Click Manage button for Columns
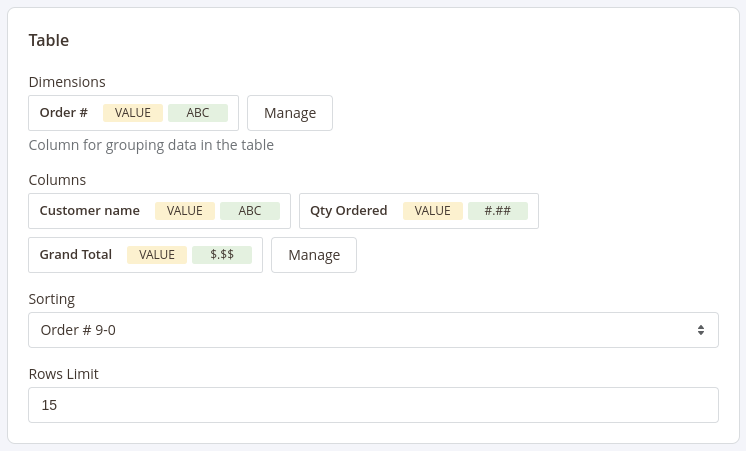 pos(313,255)
